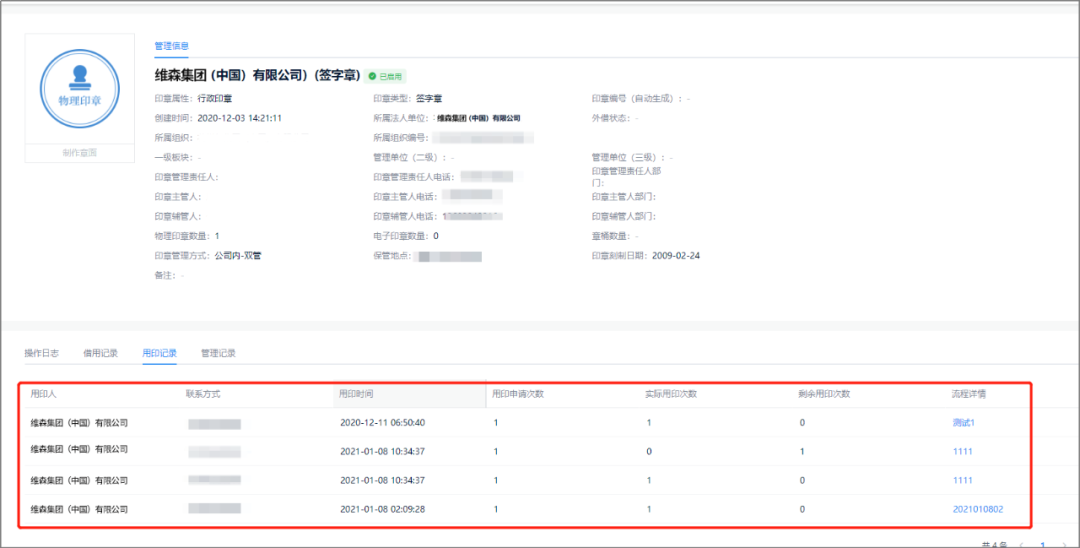Image resolution: width=1080 pixels, height=548 pixels.
Task: Click the 联系方式 column header
Action: tap(203, 394)
